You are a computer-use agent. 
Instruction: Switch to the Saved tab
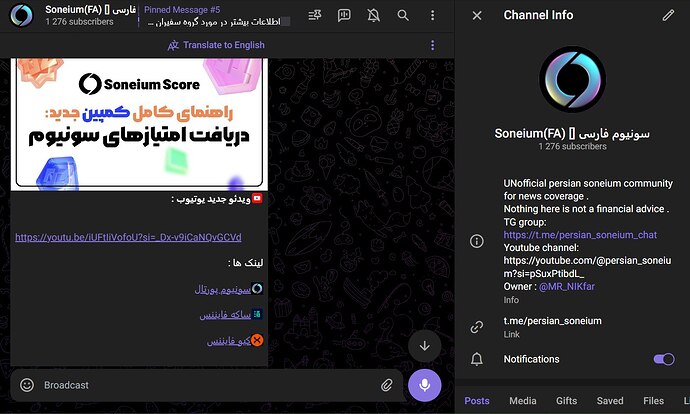[610, 401]
